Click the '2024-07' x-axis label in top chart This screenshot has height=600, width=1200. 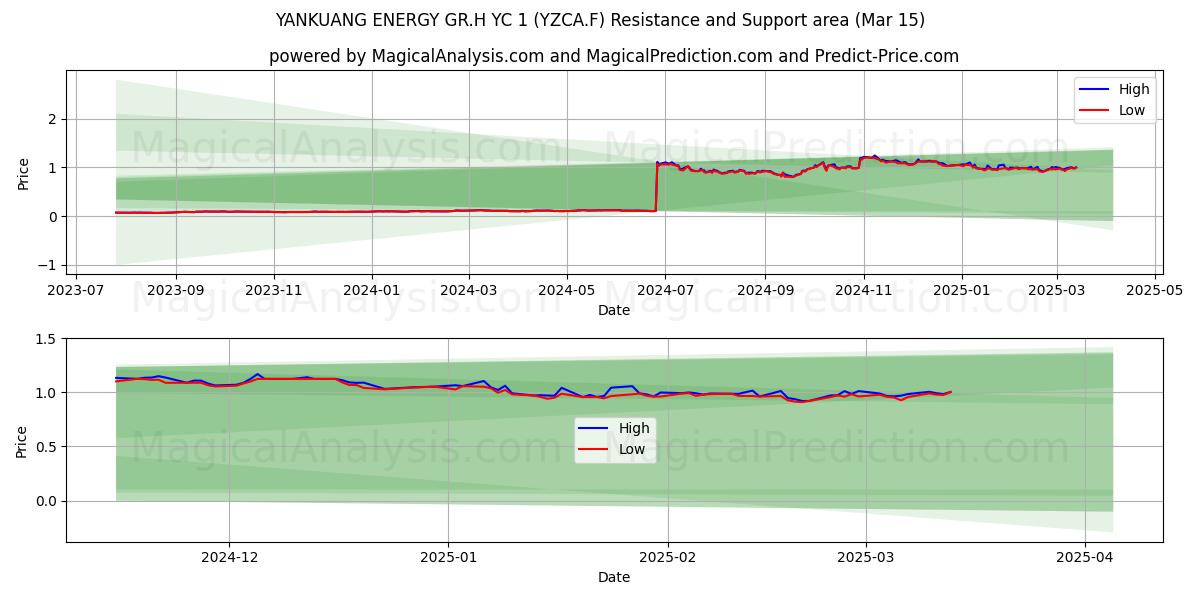[664, 291]
